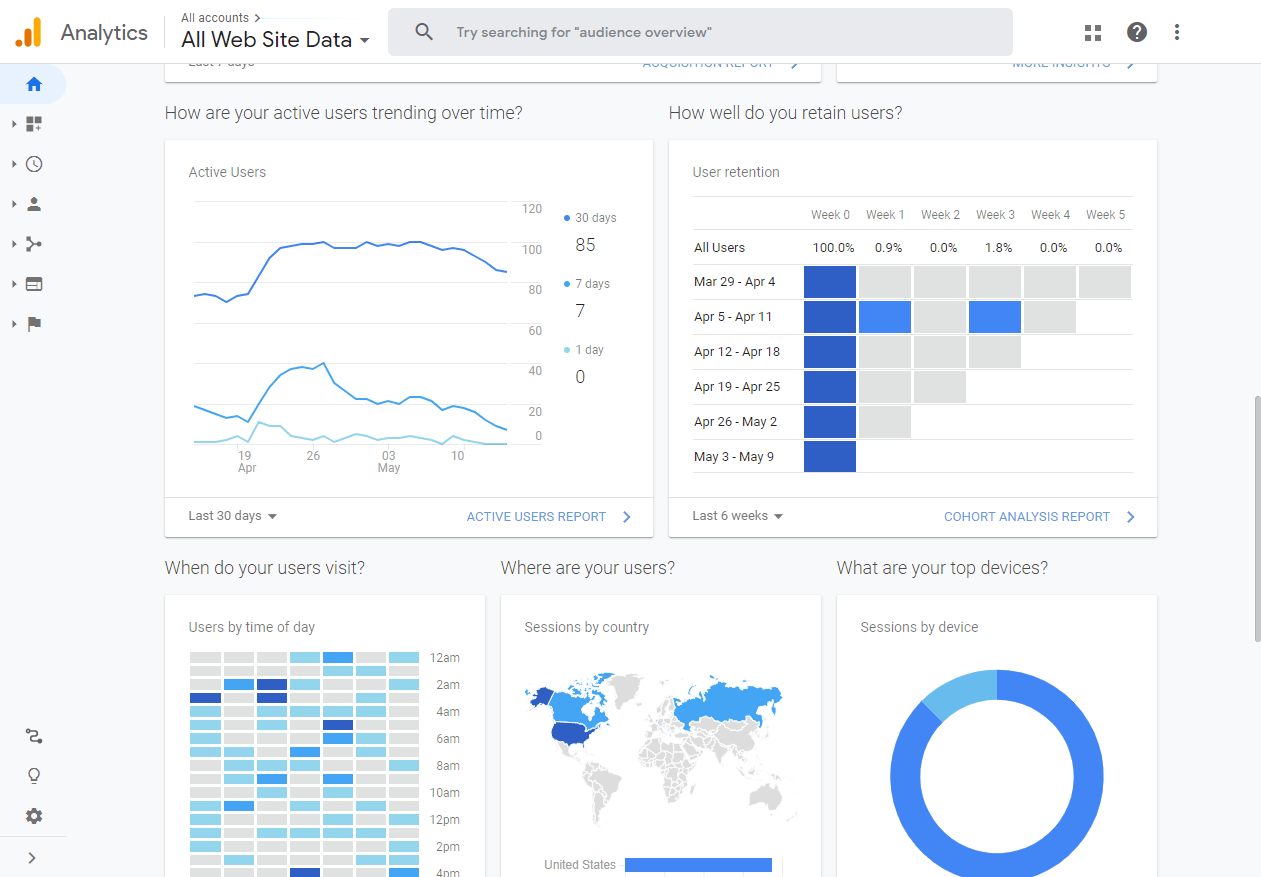1261x877 pixels.
Task: Open the Discover lightbulb icon
Action: [34, 776]
